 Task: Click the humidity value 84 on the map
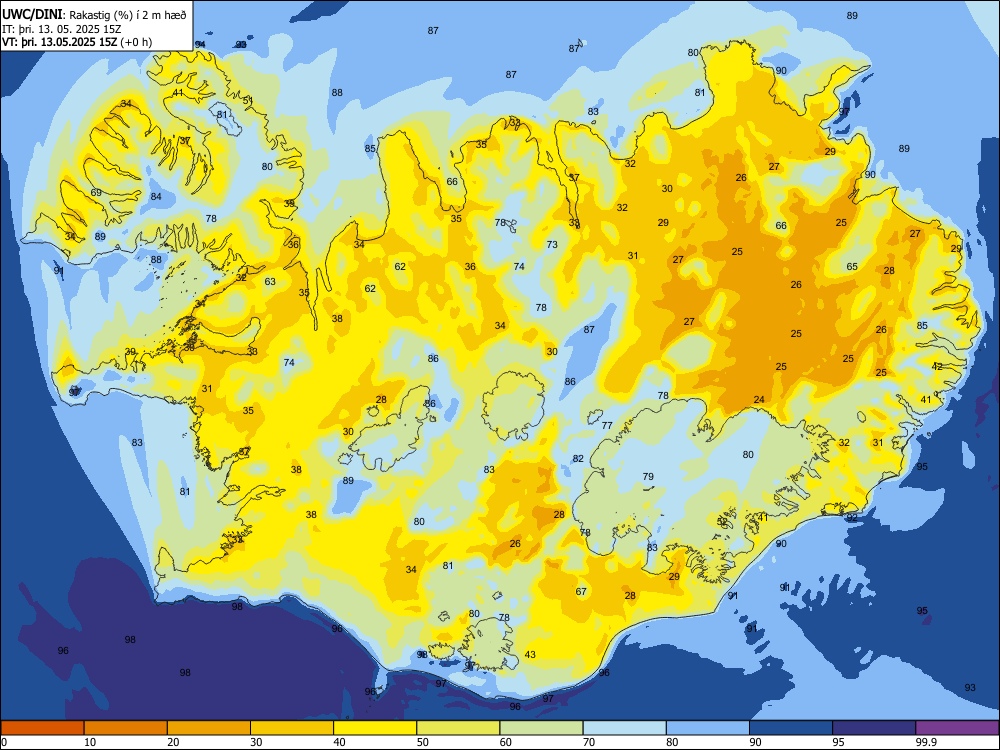tap(156, 196)
